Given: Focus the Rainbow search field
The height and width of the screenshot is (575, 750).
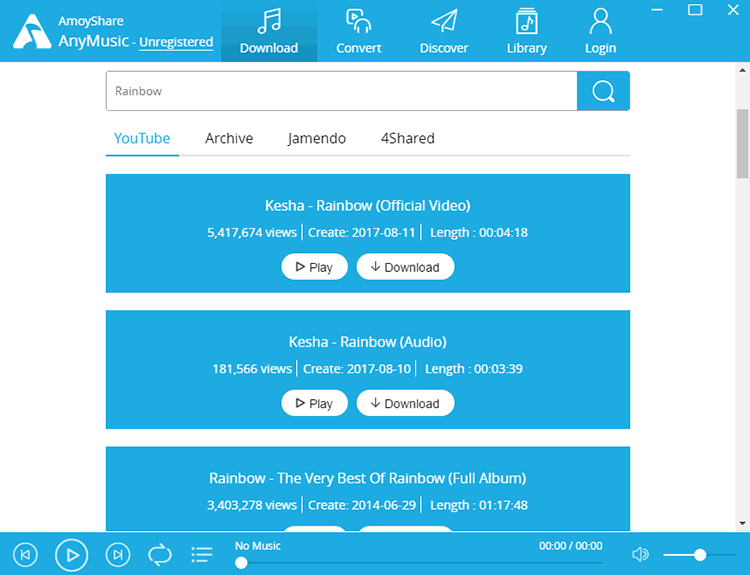Looking at the screenshot, I should tap(342, 91).
